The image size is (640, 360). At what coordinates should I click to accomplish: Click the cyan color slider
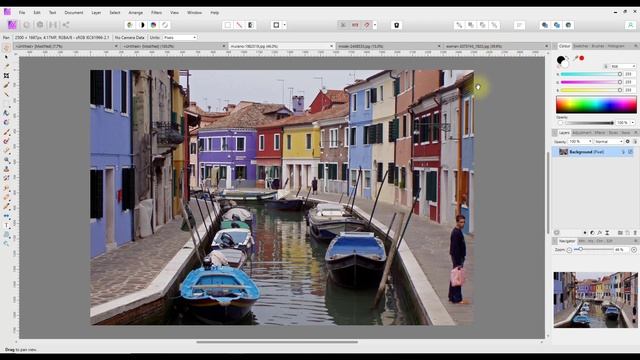pos(591,74)
